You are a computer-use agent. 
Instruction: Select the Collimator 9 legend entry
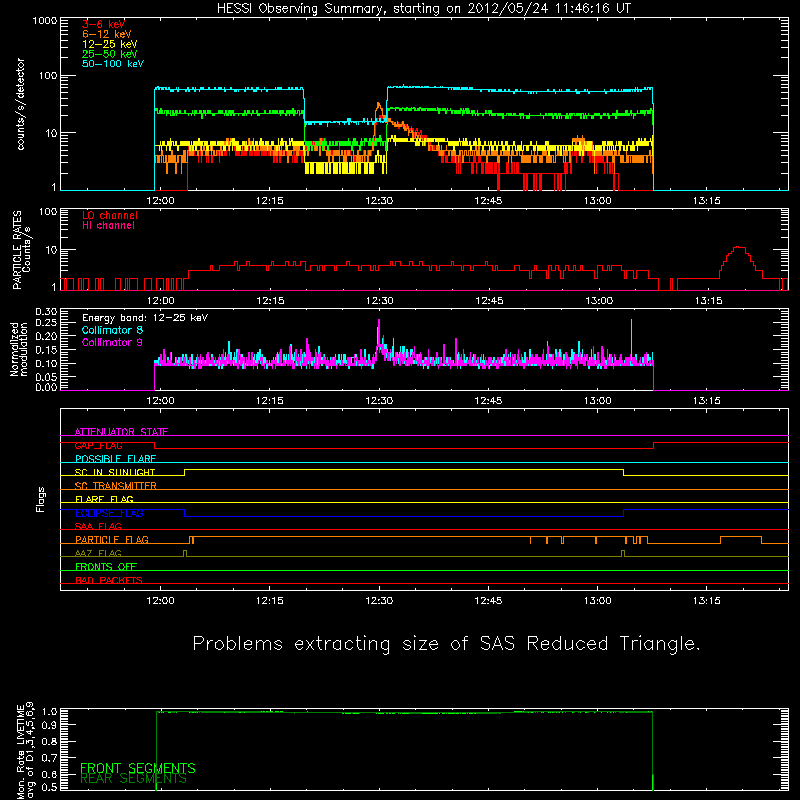click(x=112, y=342)
